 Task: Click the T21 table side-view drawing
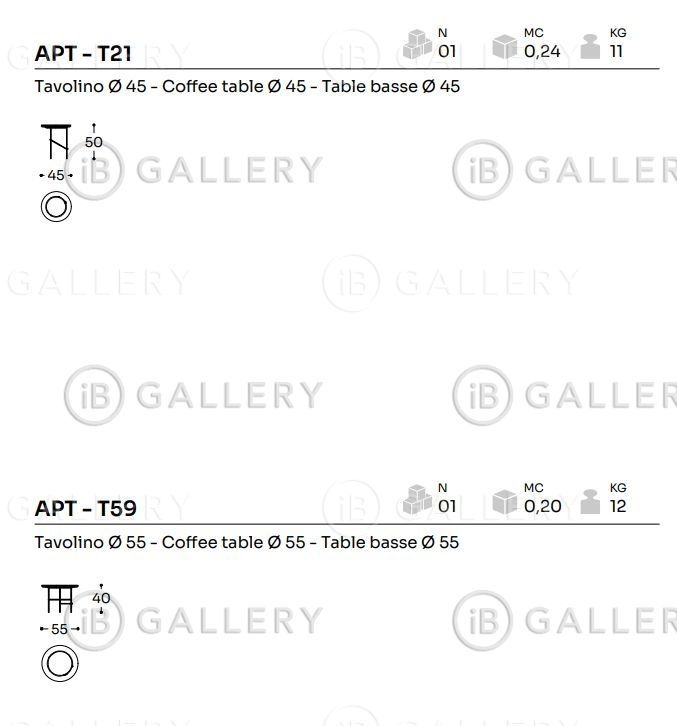coord(56,142)
